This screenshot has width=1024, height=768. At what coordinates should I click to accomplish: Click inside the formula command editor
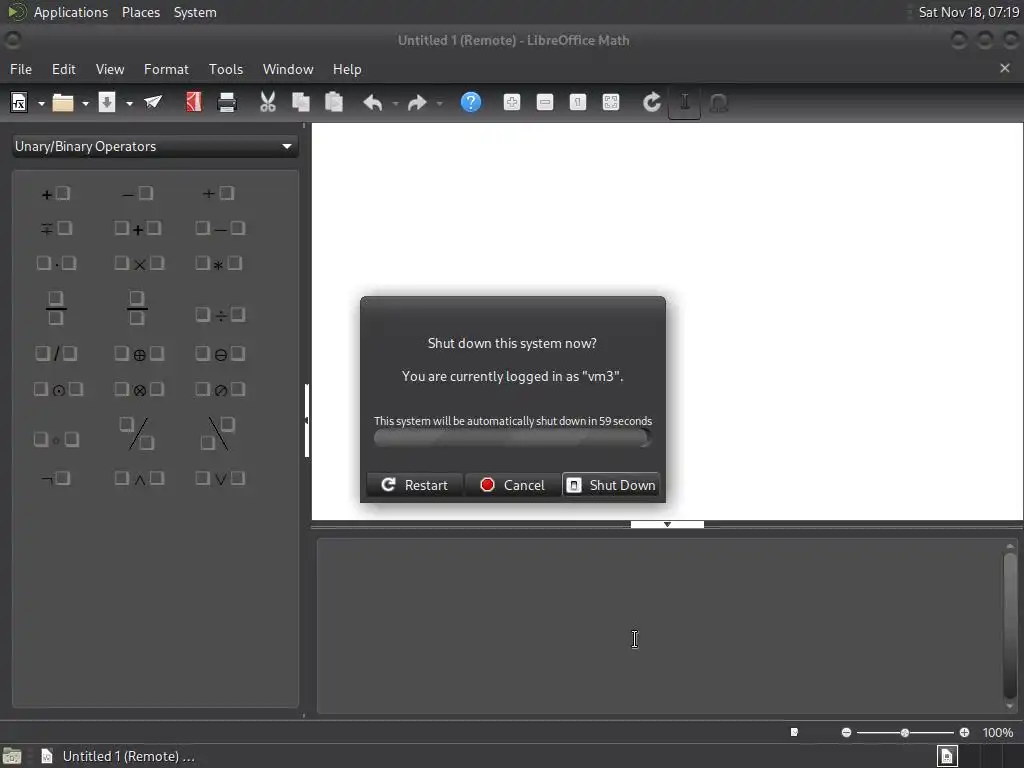click(660, 626)
